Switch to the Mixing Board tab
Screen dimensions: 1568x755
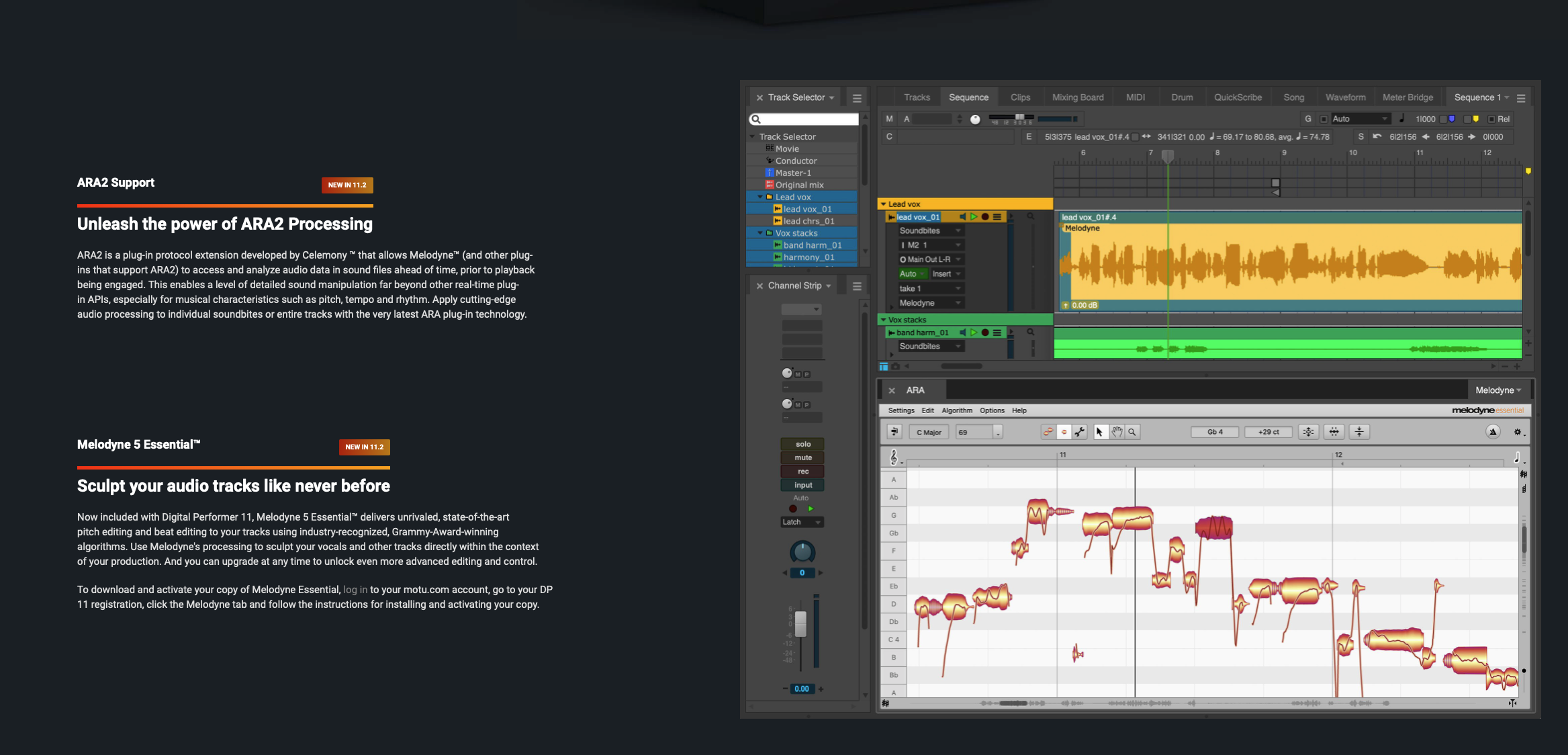click(1078, 97)
